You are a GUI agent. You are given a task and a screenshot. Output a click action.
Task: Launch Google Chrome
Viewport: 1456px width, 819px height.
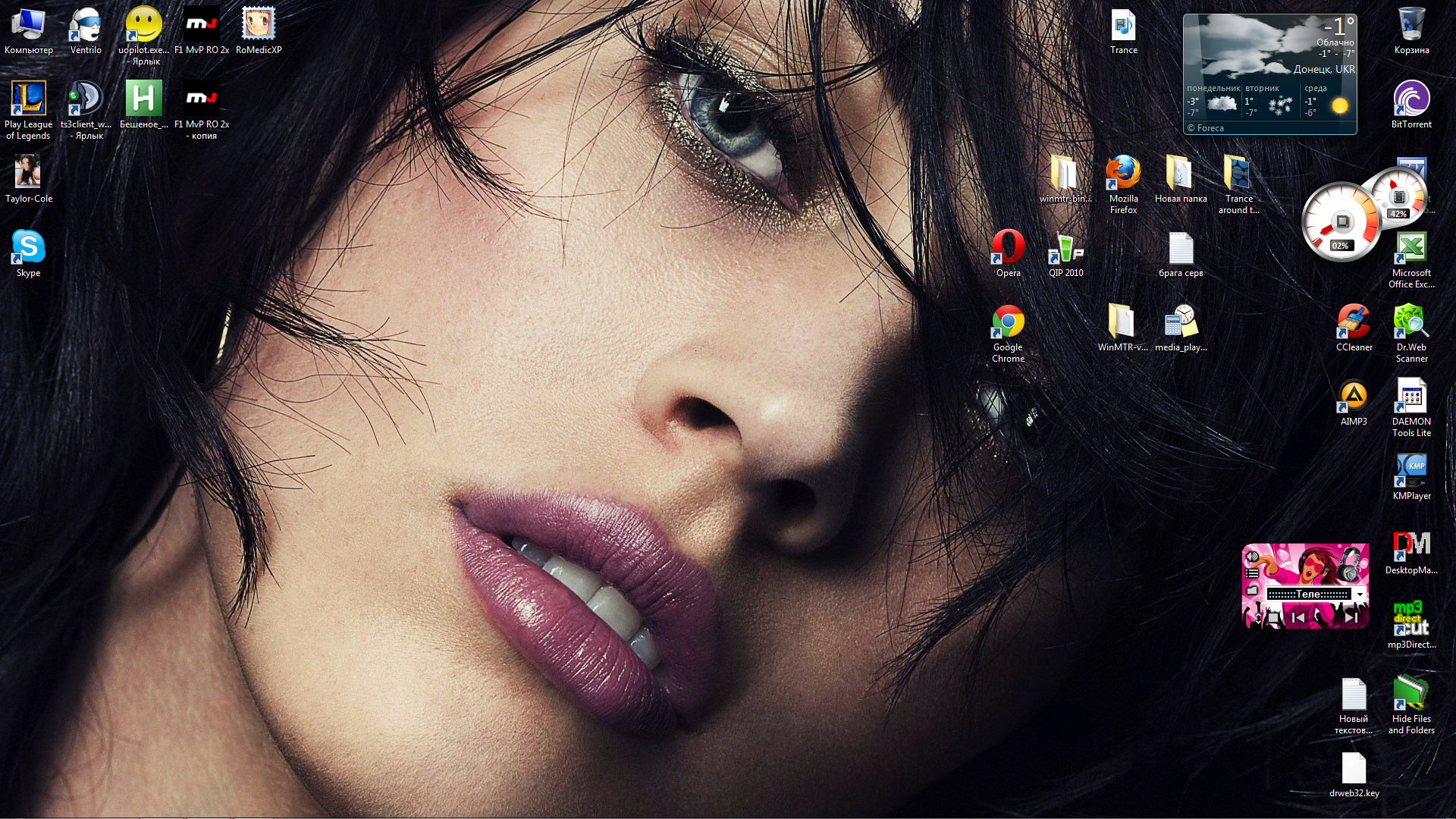[1008, 334]
